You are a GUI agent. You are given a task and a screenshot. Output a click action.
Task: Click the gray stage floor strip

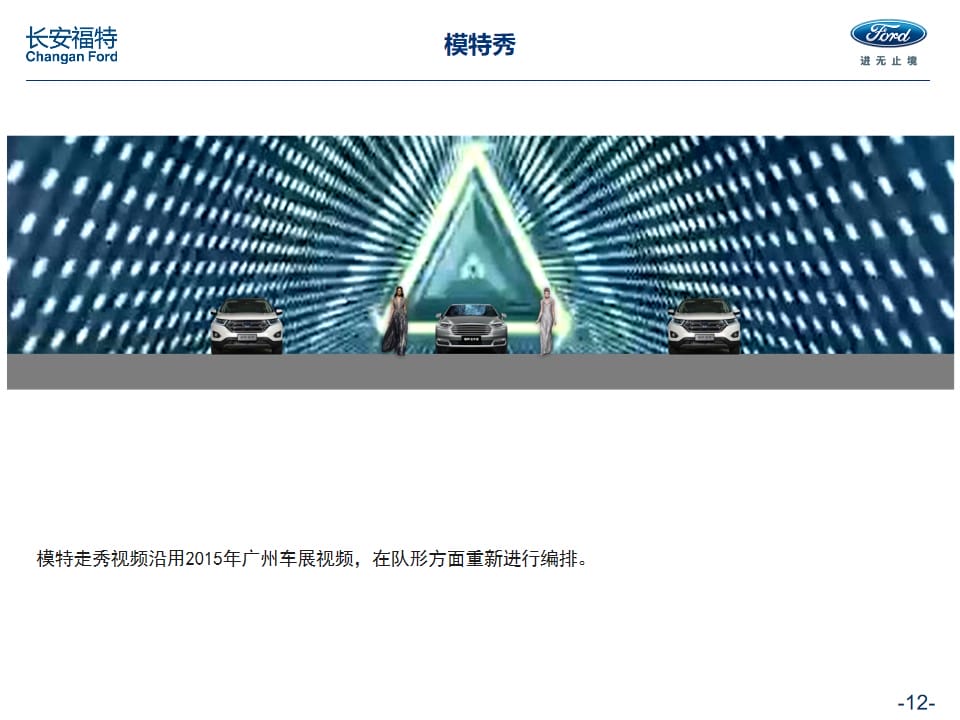480,372
